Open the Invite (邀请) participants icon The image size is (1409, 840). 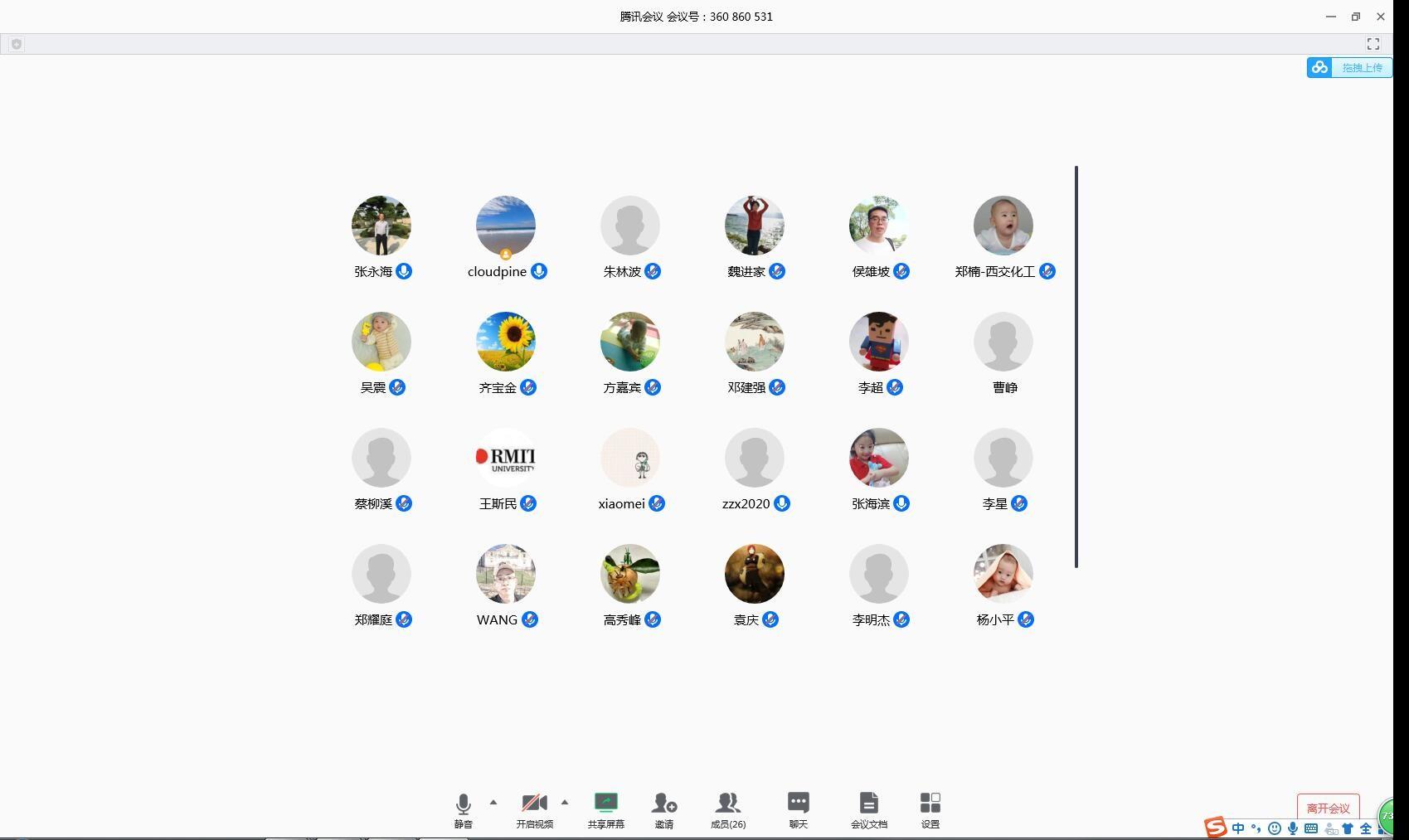click(x=663, y=803)
